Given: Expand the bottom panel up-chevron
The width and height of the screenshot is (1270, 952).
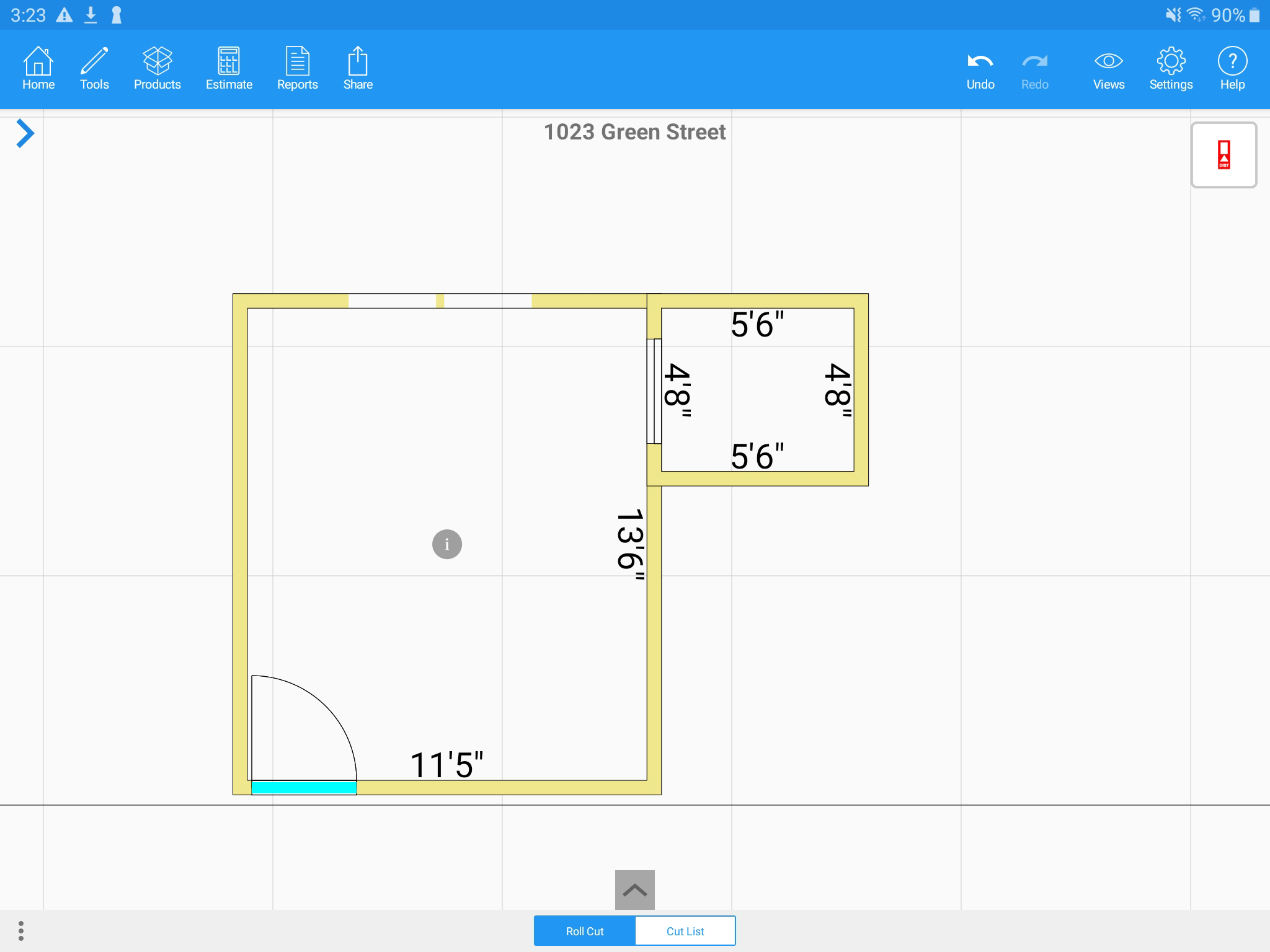Looking at the screenshot, I should pyautogui.click(x=634, y=890).
